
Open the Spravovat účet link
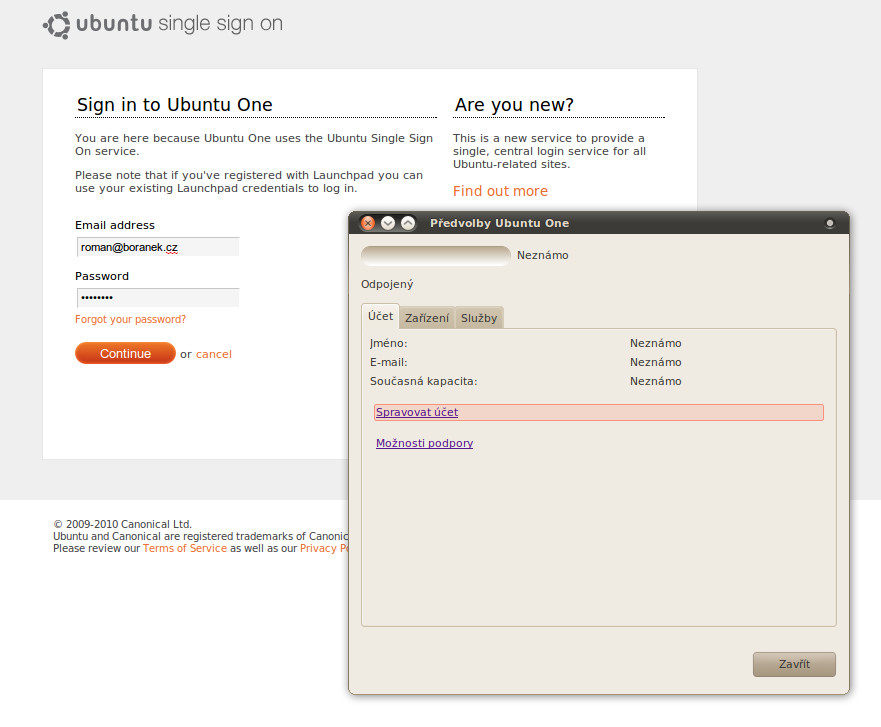pyautogui.click(x=417, y=412)
